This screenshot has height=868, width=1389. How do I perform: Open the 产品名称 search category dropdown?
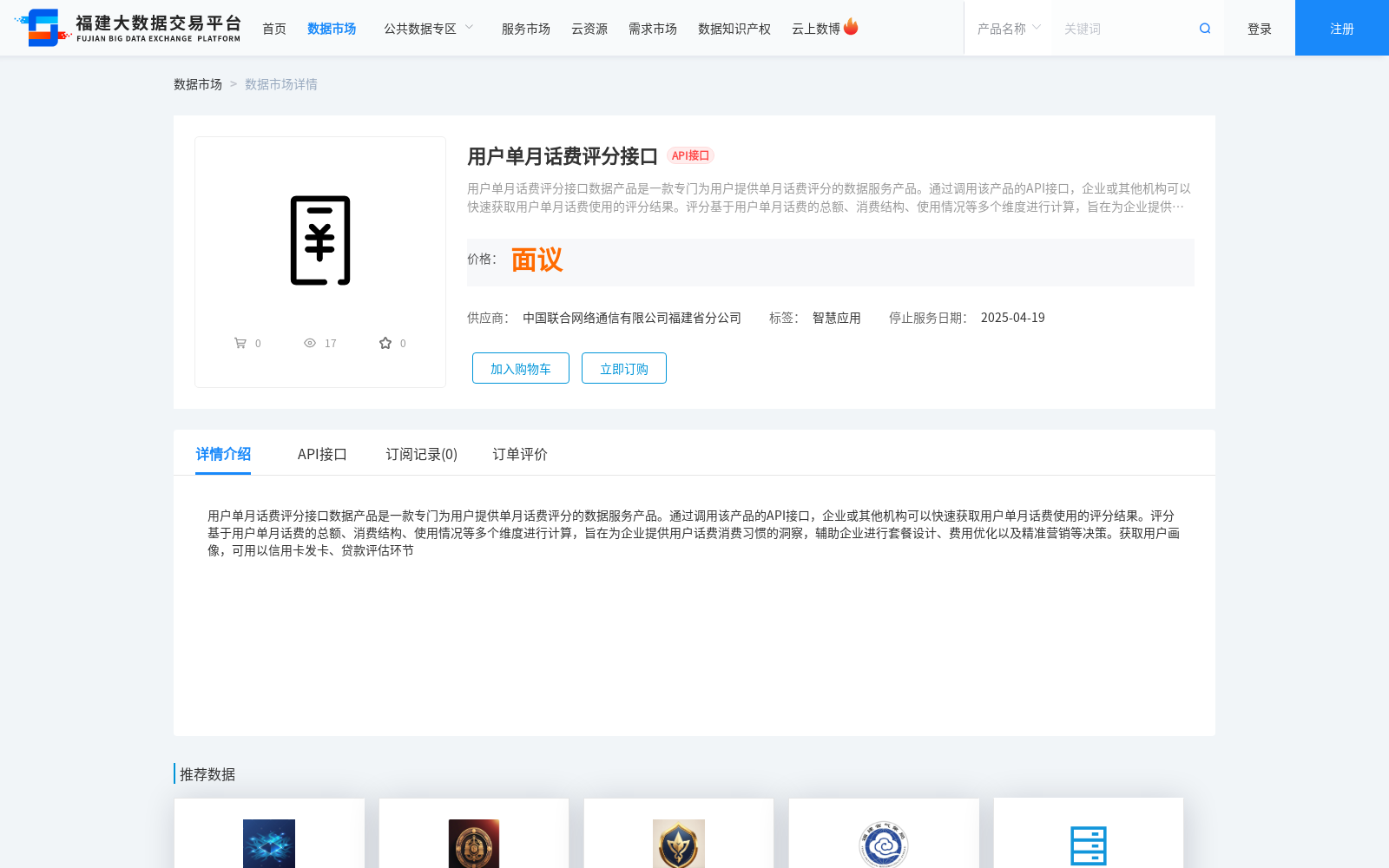click(x=1007, y=28)
